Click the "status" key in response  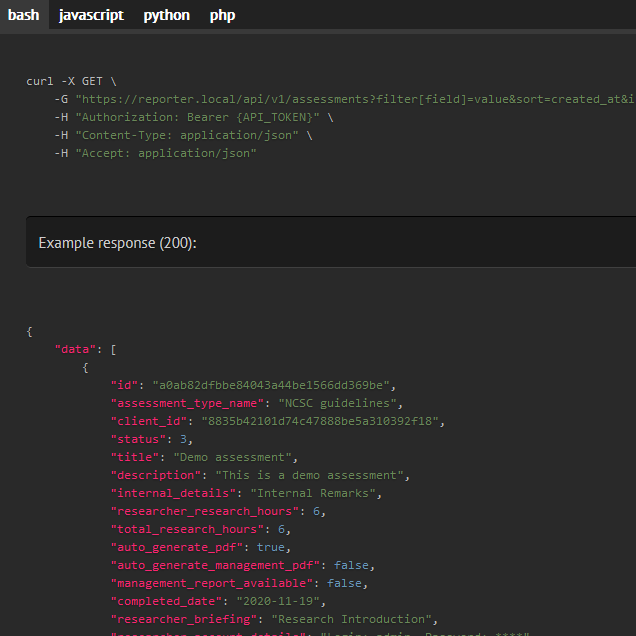[x=138, y=439]
